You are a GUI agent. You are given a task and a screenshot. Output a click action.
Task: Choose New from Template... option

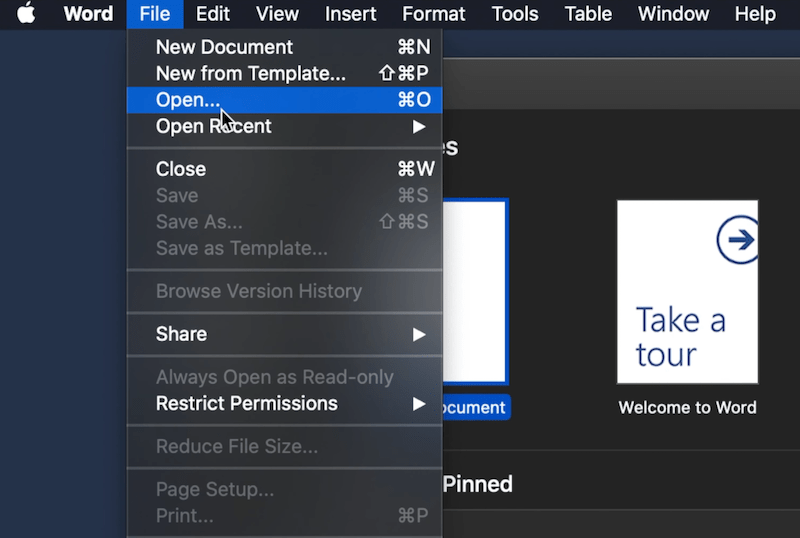pyautogui.click(x=250, y=74)
